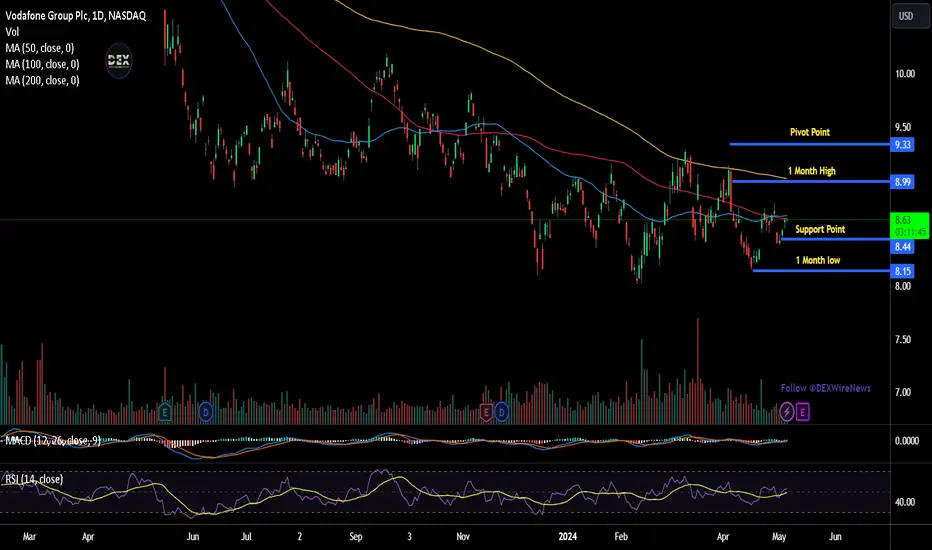Click the 8.44 support price label
This screenshot has height=550, width=932.
[x=902, y=247]
